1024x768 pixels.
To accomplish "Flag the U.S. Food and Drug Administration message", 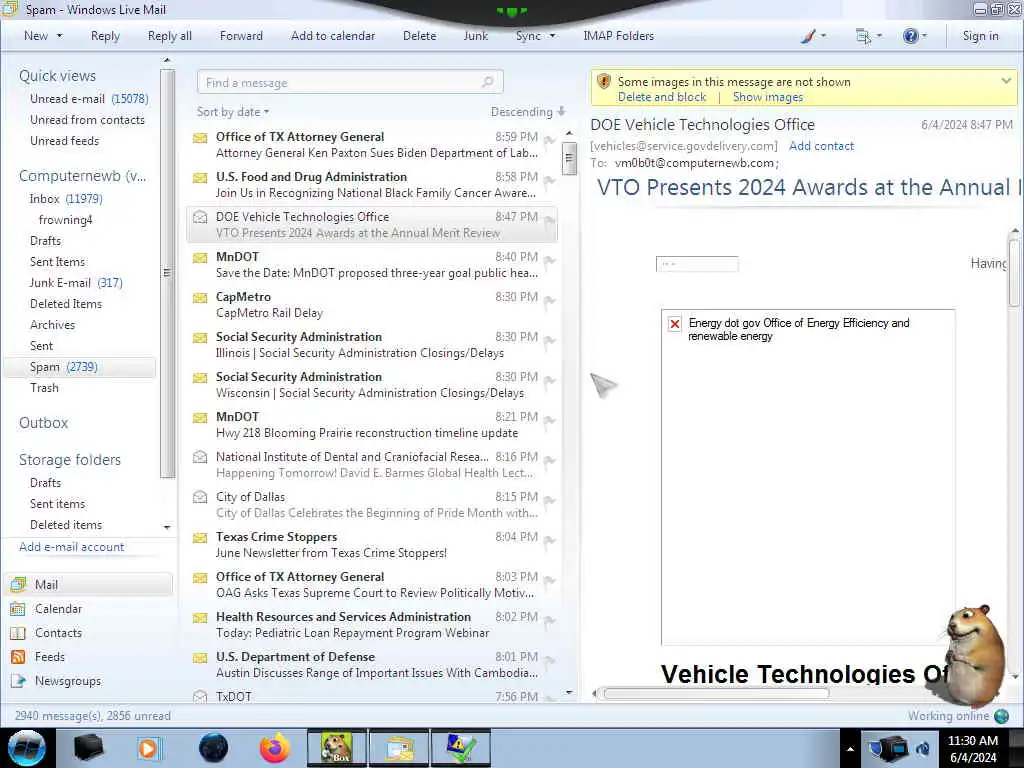I will click(x=549, y=180).
